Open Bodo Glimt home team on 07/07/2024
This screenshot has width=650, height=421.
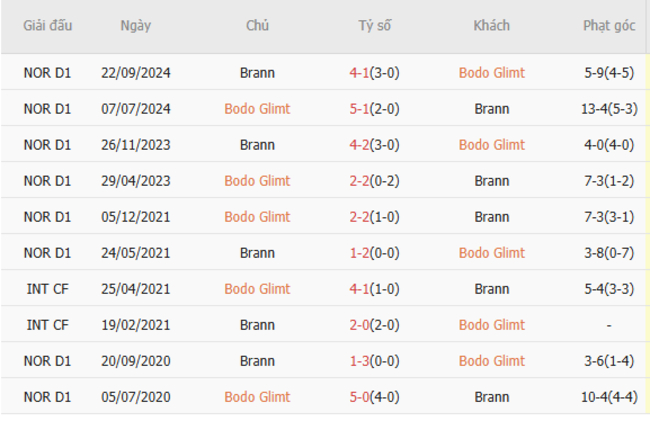257,109
